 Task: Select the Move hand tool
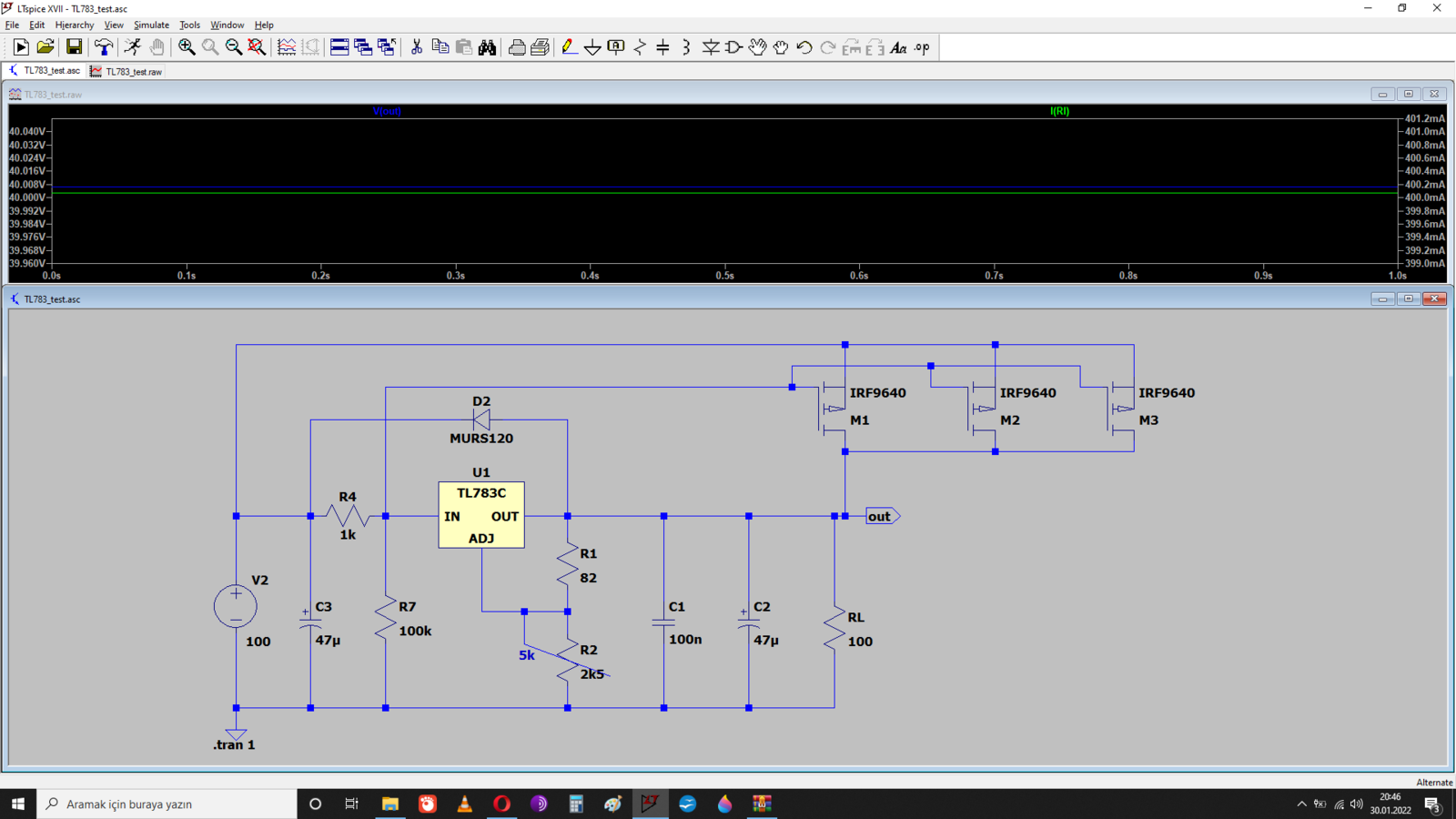[x=758, y=47]
